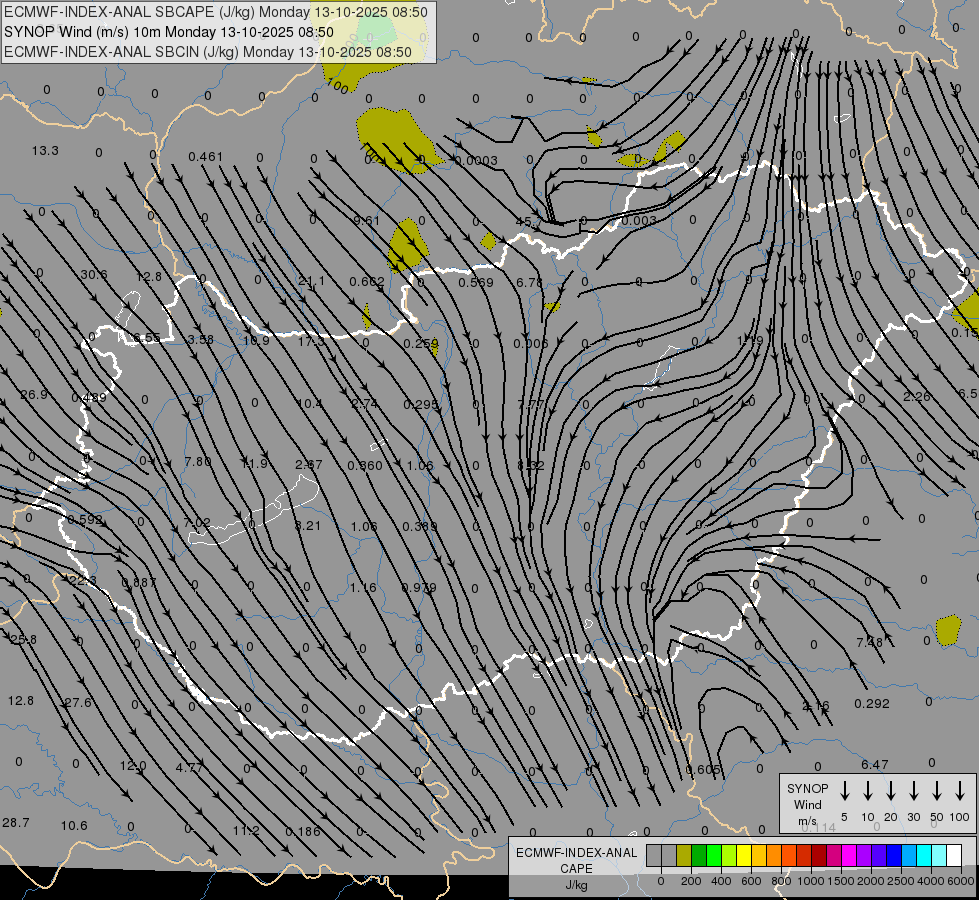
Task: Click the map value 0.569
Action: click(x=476, y=282)
